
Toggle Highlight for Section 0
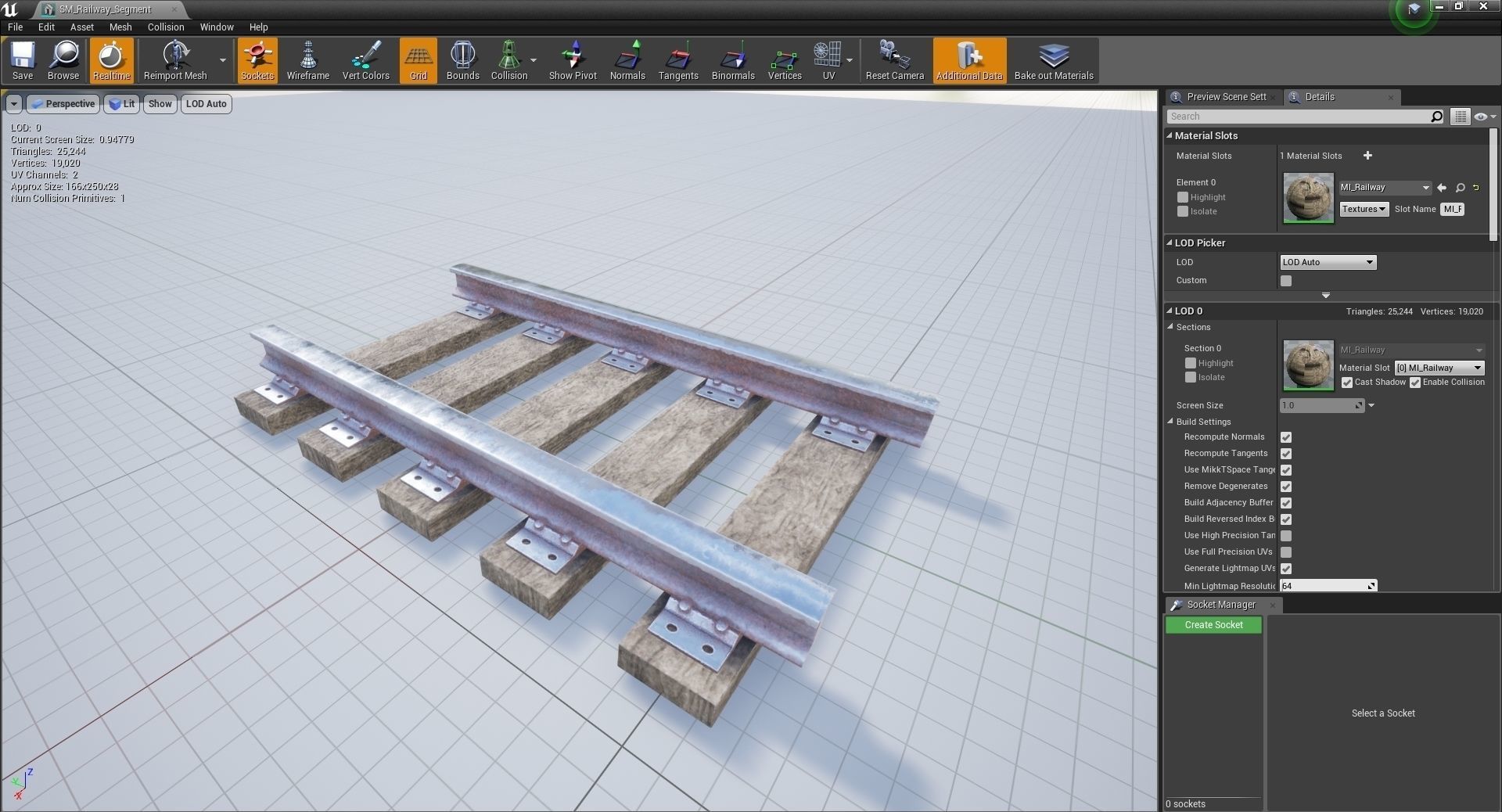tap(1191, 363)
